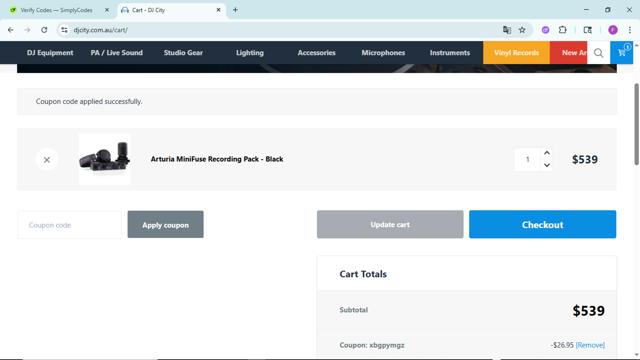
Task: Open the Lighting menu
Action: point(250,53)
